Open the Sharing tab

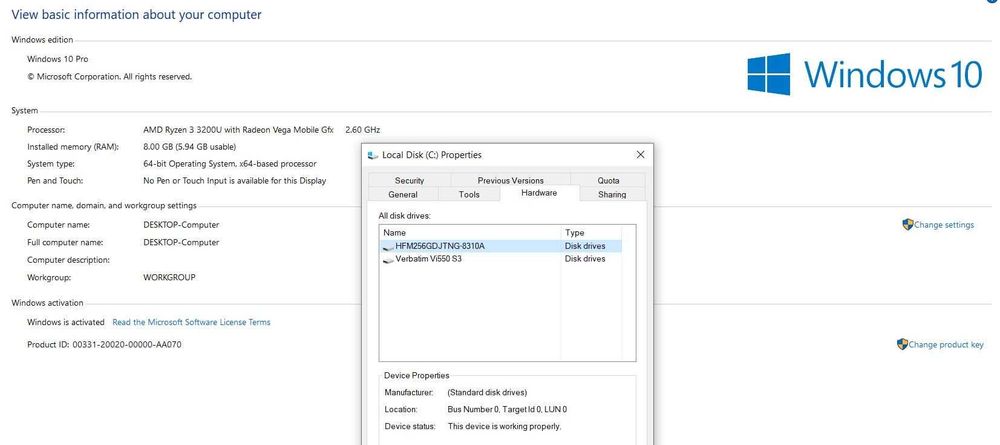pos(612,194)
